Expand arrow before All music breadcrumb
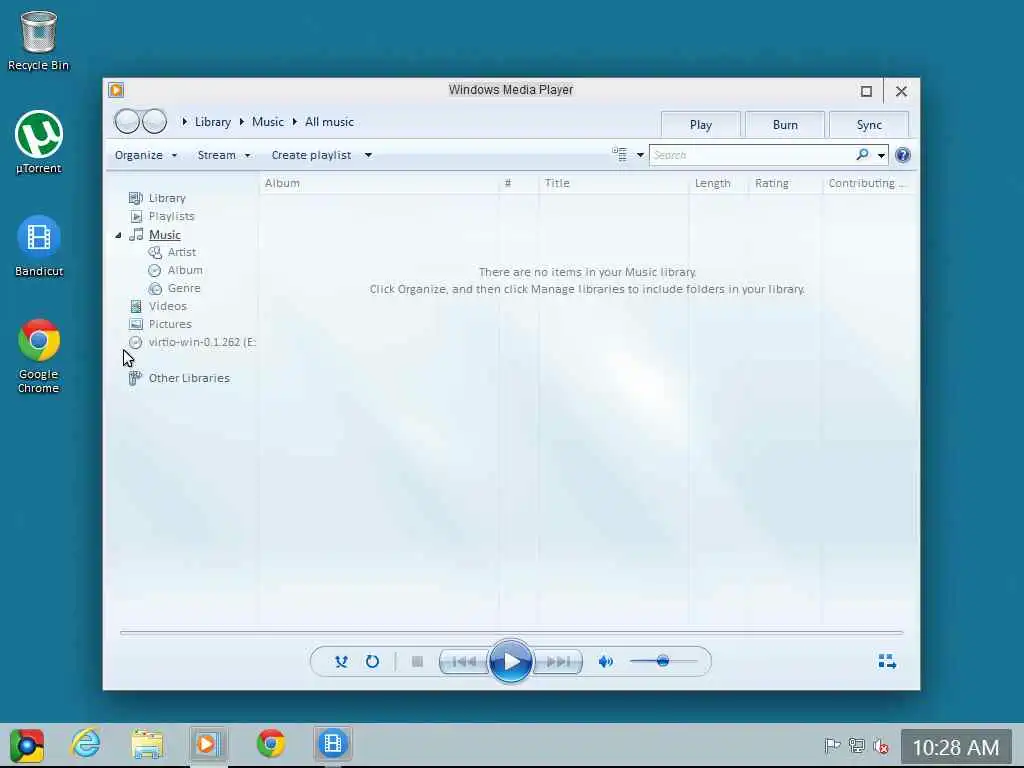1024x768 pixels. tap(295, 121)
